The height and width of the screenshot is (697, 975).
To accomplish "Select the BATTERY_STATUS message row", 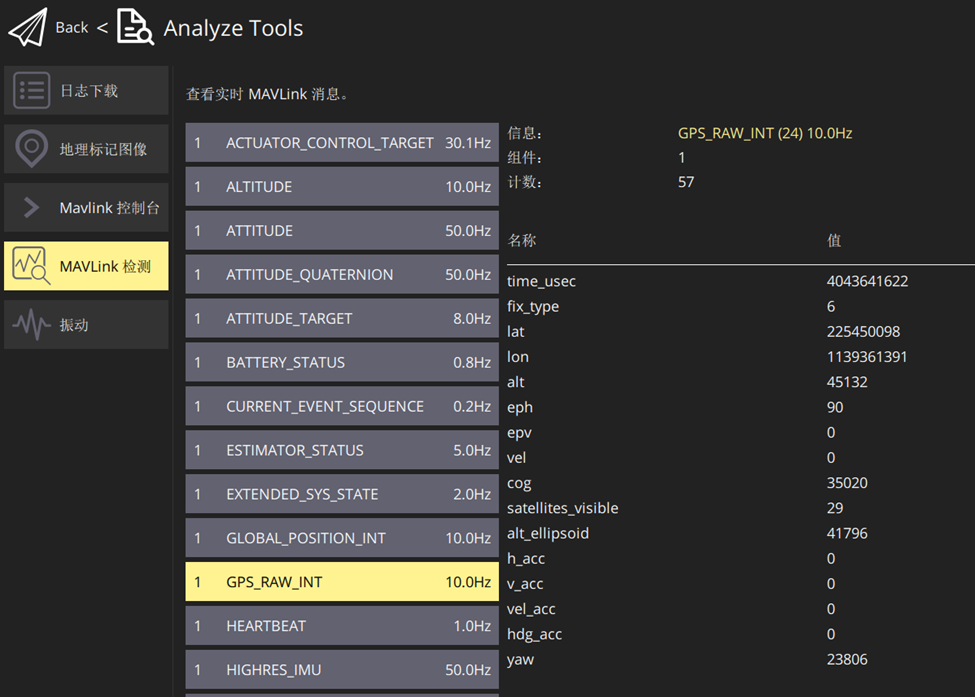I will (x=342, y=363).
